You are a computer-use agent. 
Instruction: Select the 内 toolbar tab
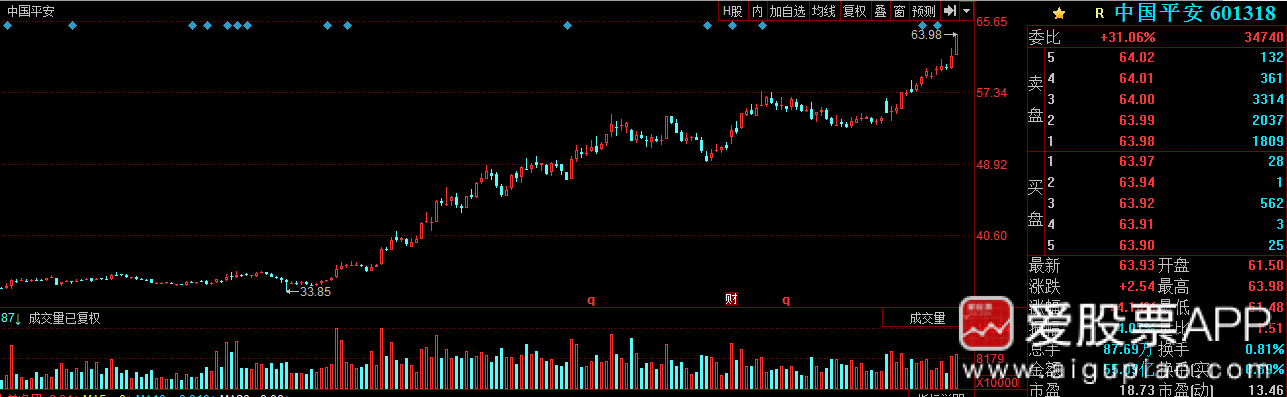pyautogui.click(x=757, y=11)
